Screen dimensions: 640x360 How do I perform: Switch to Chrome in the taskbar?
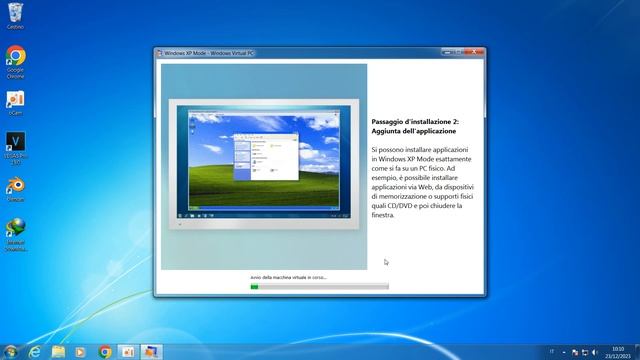click(105, 352)
